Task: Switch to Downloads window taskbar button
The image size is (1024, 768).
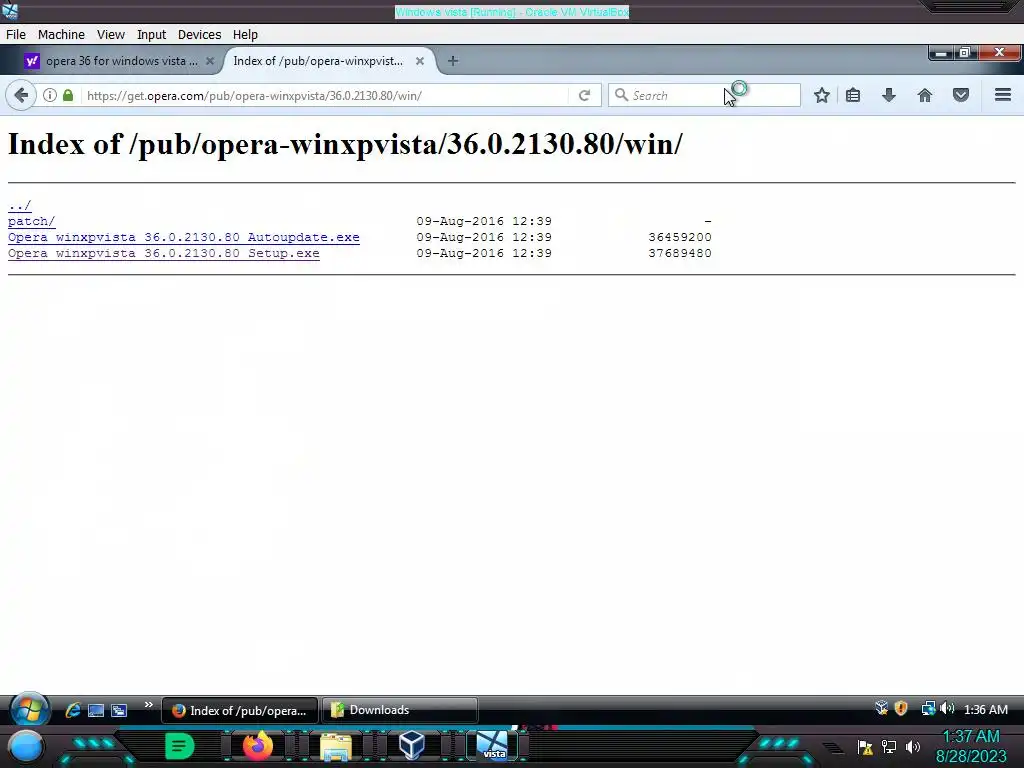Action: 400,710
